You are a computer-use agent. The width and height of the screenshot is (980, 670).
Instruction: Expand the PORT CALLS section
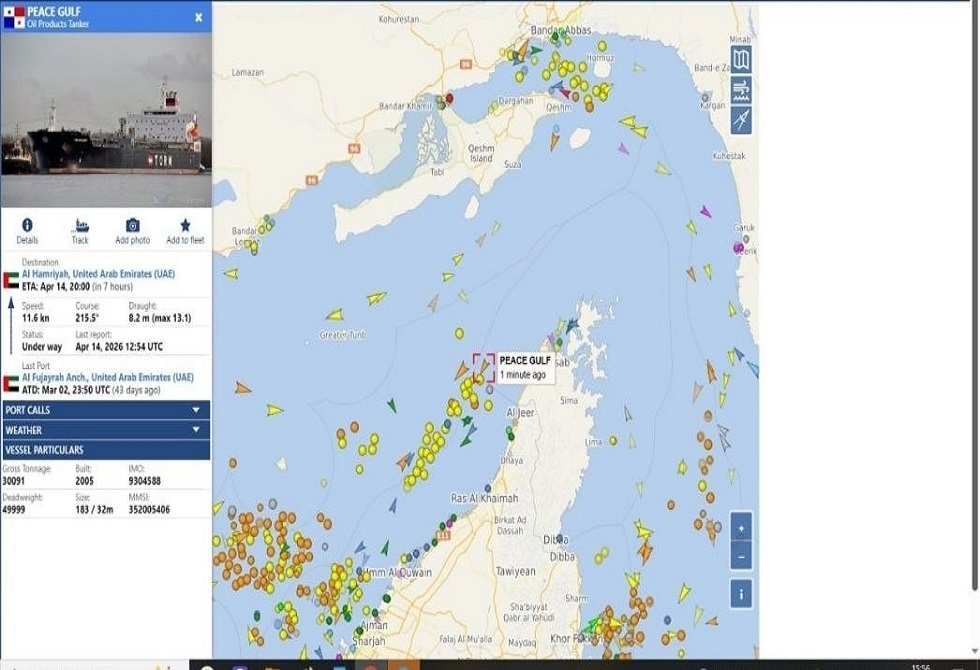tap(105, 410)
